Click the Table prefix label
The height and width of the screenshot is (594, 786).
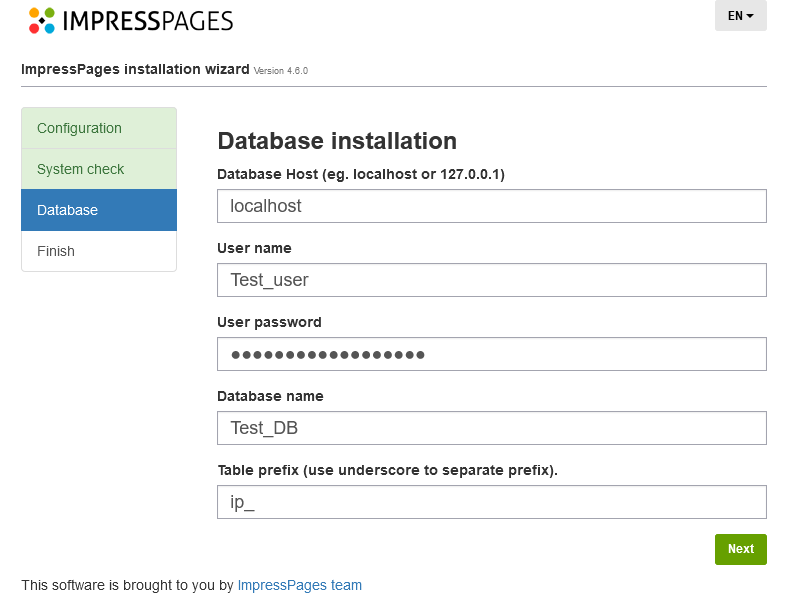[x=387, y=470]
